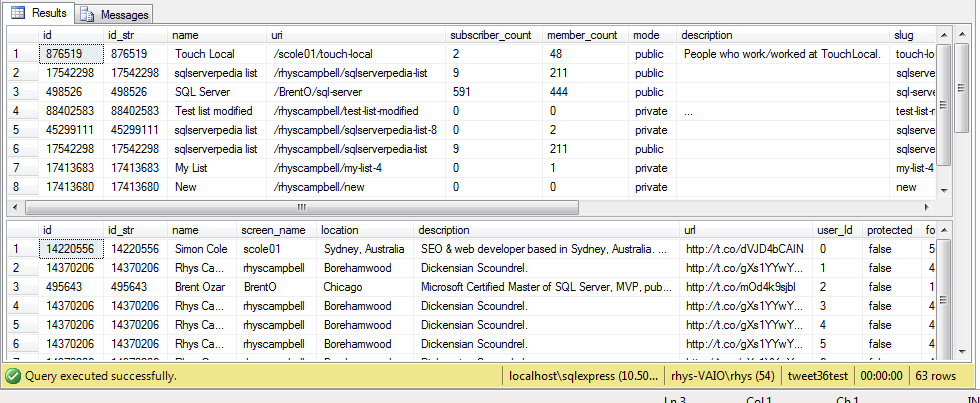980x403 pixels.
Task: Select the 'scole01' screen name cell
Action: pyautogui.click(x=276, y=249)
